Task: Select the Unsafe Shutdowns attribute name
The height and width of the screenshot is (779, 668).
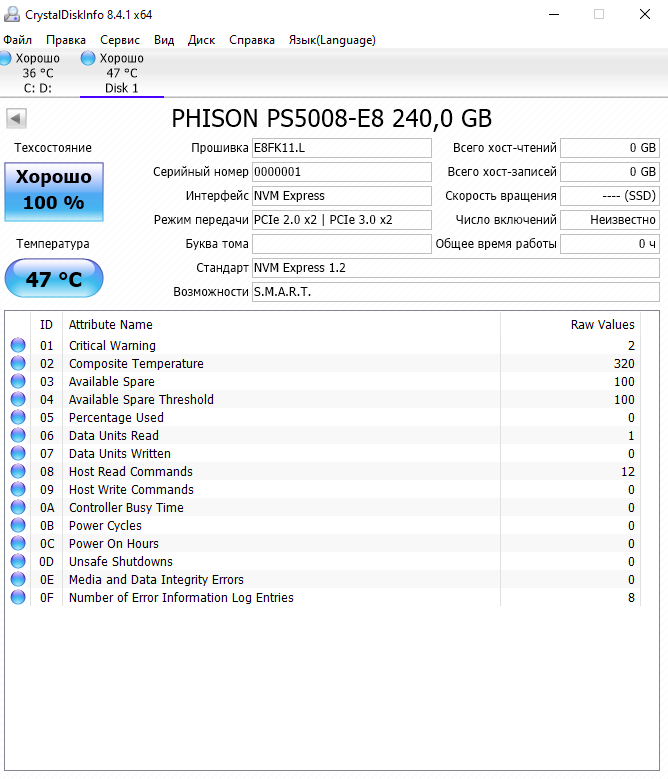Action: tap(121, 561)
